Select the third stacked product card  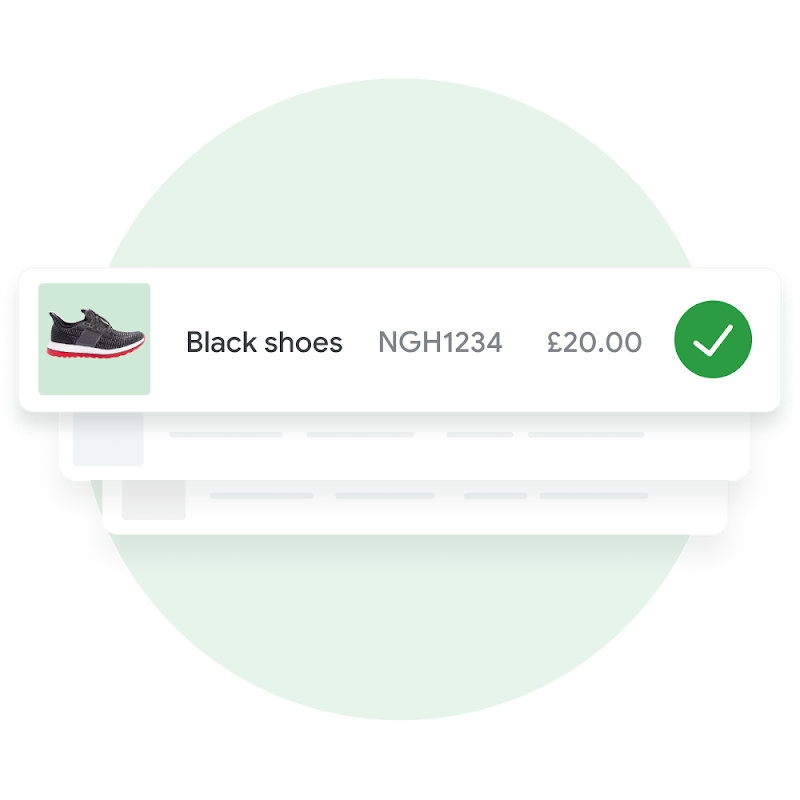pos(415,507)
